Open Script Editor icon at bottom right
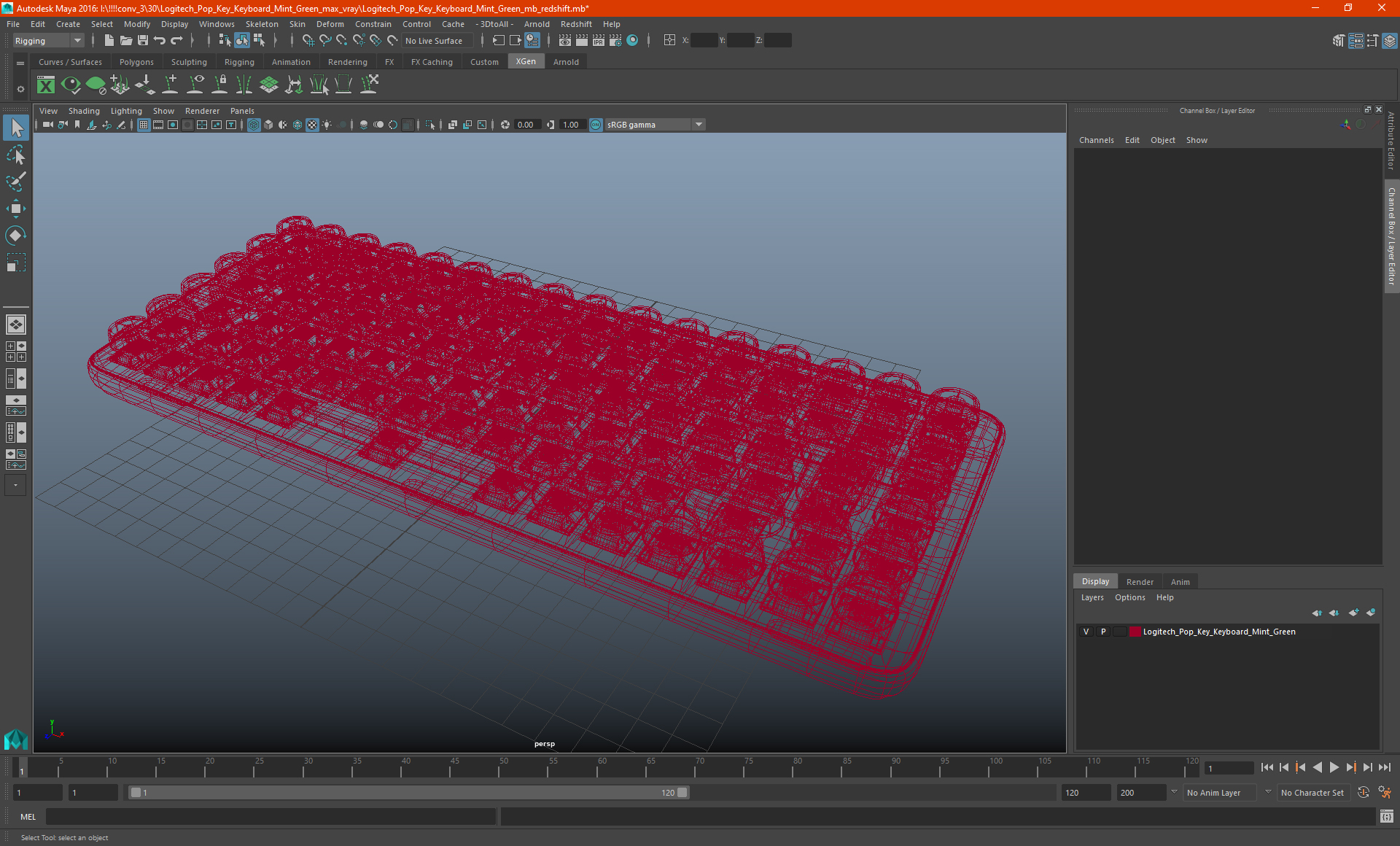This screenshot has width=1400, height=846. [x=1387, y=817]
